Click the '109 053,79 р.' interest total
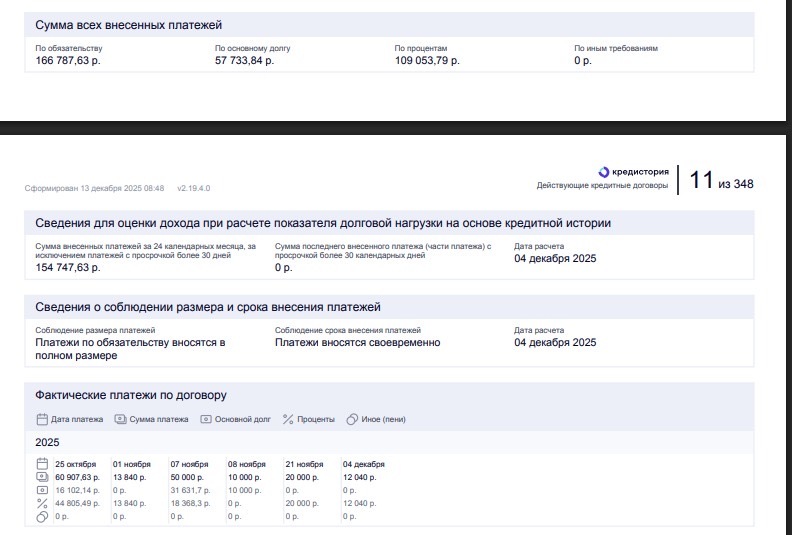The width and height of the screenshot is (792, 535). 427,61
